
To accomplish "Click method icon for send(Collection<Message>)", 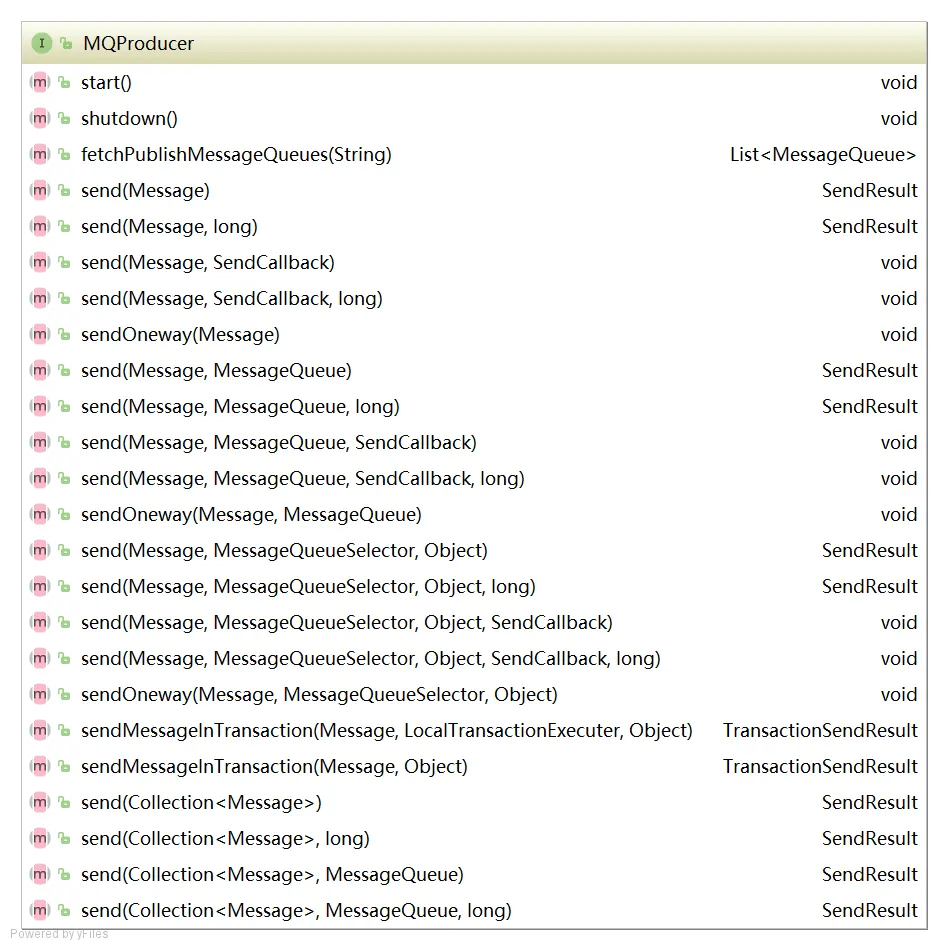I will 40,802.
